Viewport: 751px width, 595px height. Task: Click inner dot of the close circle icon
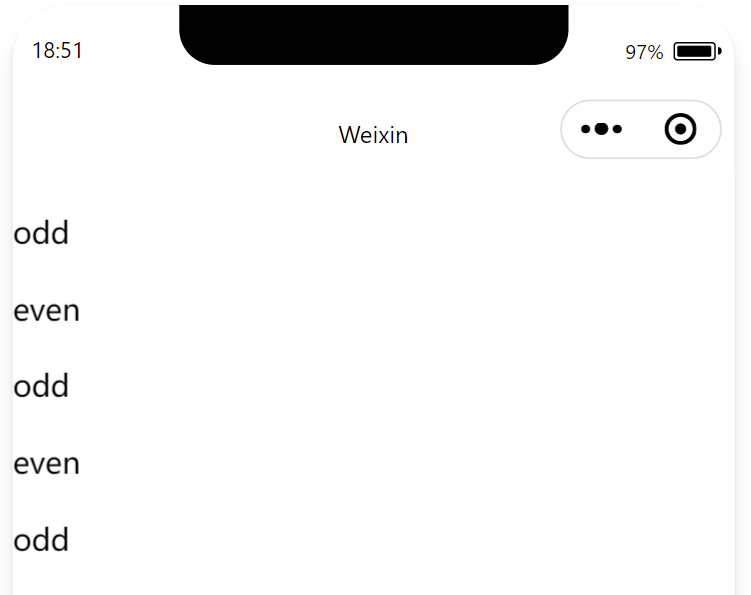pyautogui.click(x=680, y=129)
